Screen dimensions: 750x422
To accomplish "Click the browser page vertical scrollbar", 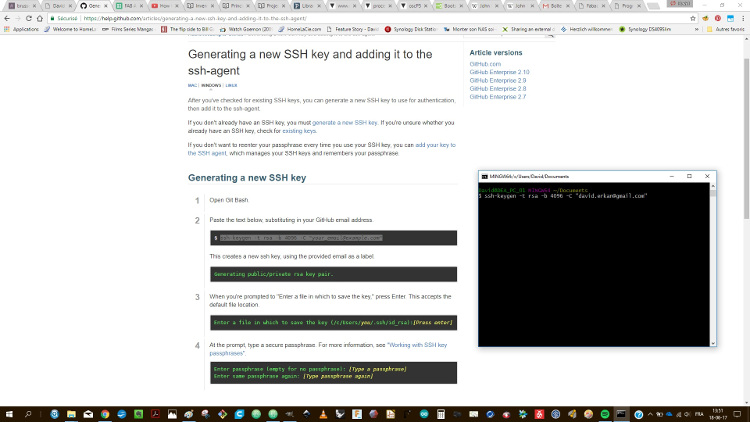I will (x=746, y=138).
